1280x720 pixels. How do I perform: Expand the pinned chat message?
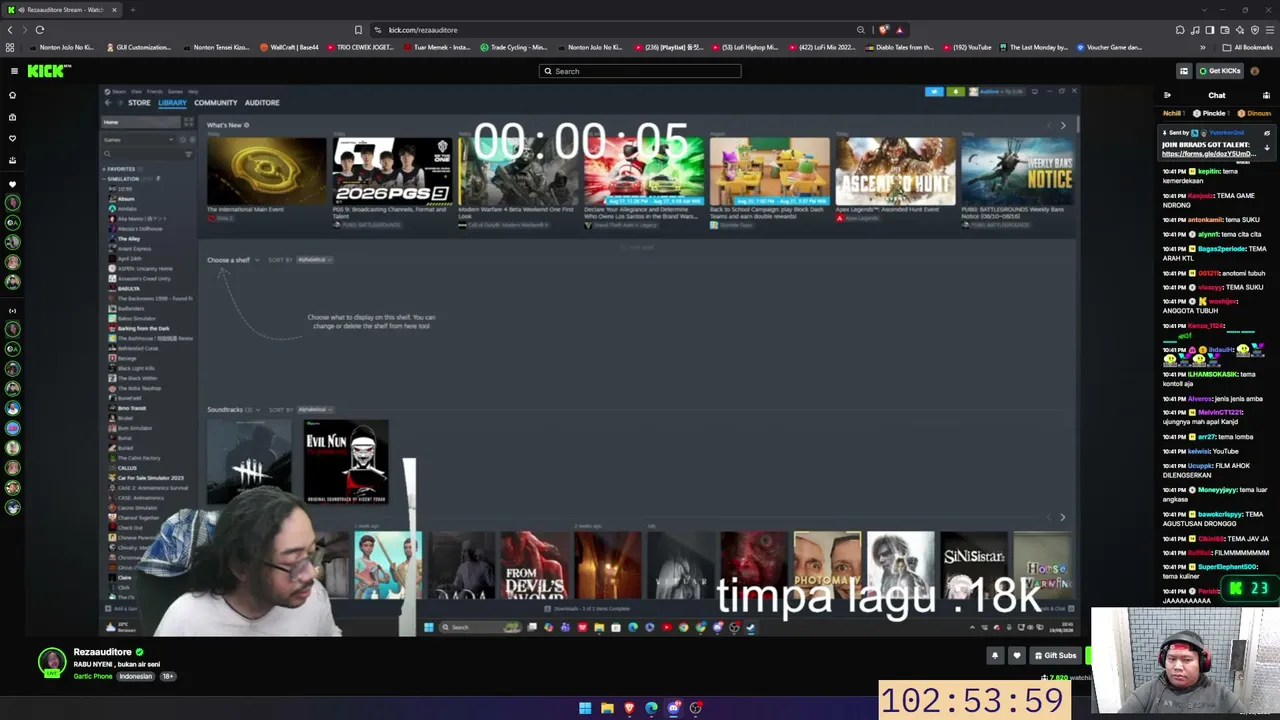[x=1267, y=148]
